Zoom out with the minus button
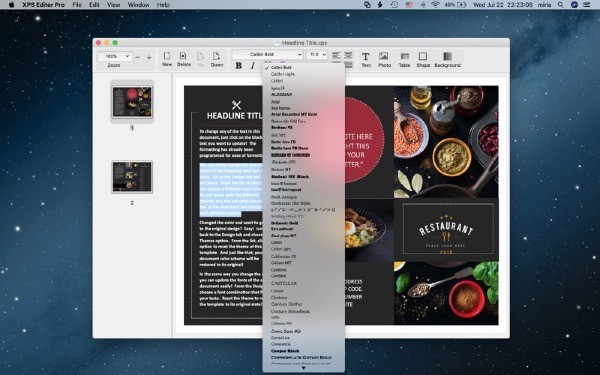This screenshot has height=375, width=600. (x=138, y=57)
